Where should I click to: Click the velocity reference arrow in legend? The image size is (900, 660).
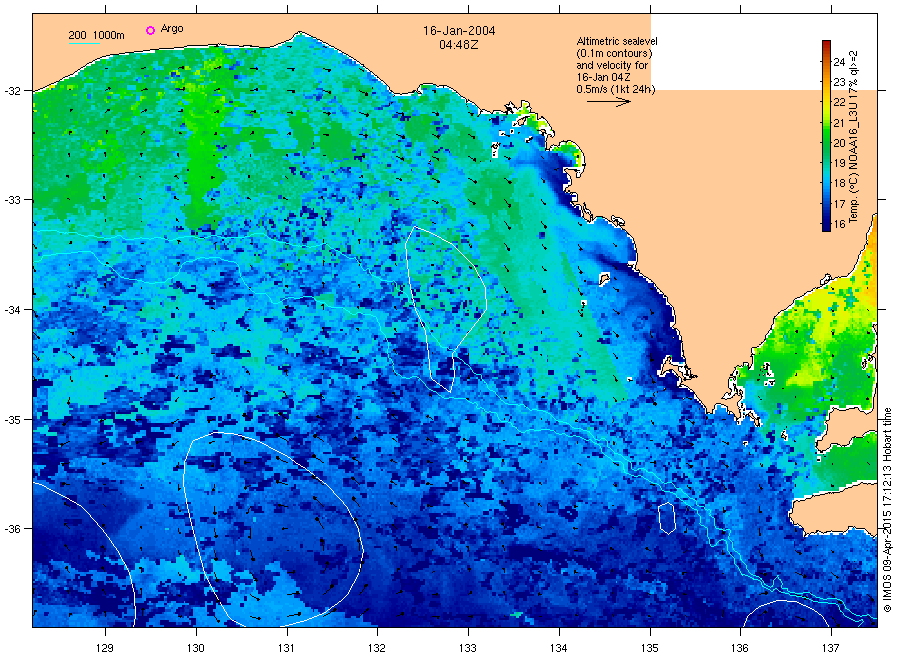pyautogui.click(x=608, y=102)
